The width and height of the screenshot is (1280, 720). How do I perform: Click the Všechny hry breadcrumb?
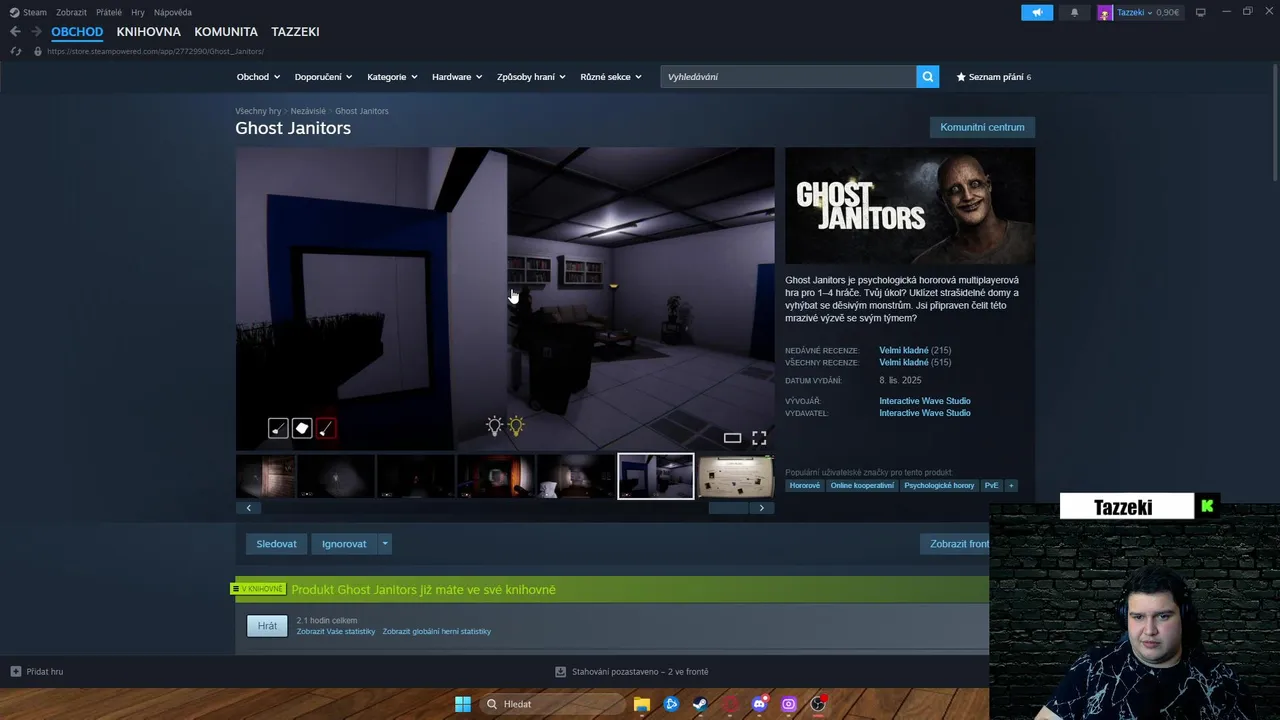(258, 111)
